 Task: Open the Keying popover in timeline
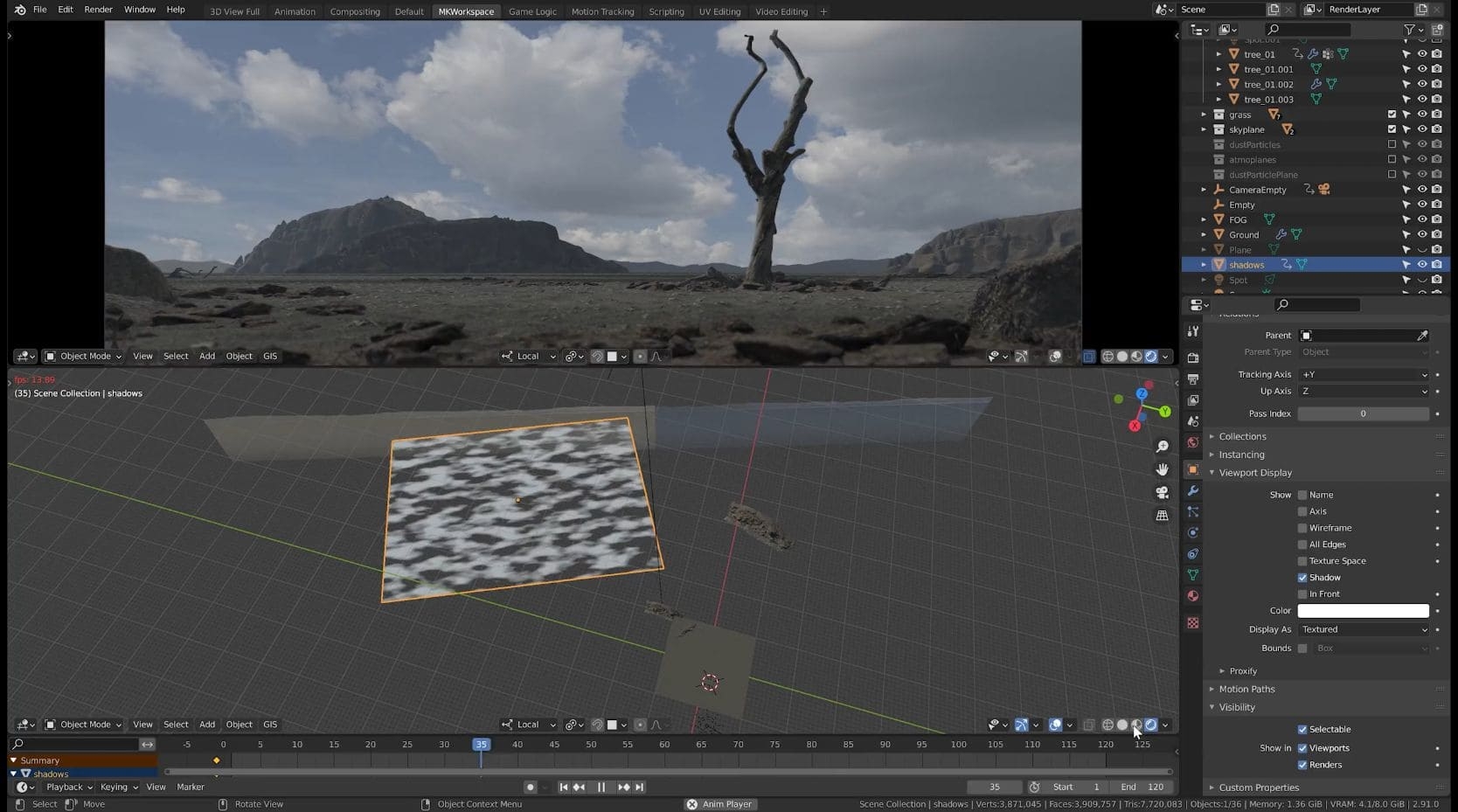click(x=118, y=788)
